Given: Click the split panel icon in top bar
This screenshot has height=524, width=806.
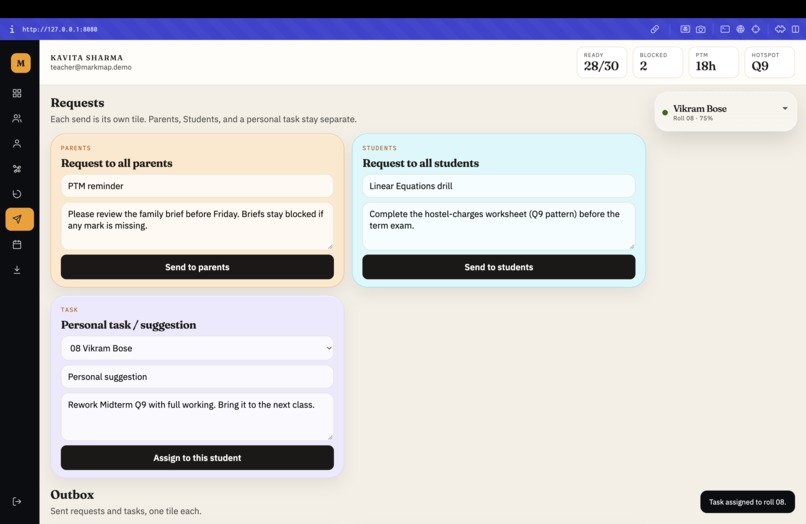Looking at the screenshot, I should click(795, 29).
